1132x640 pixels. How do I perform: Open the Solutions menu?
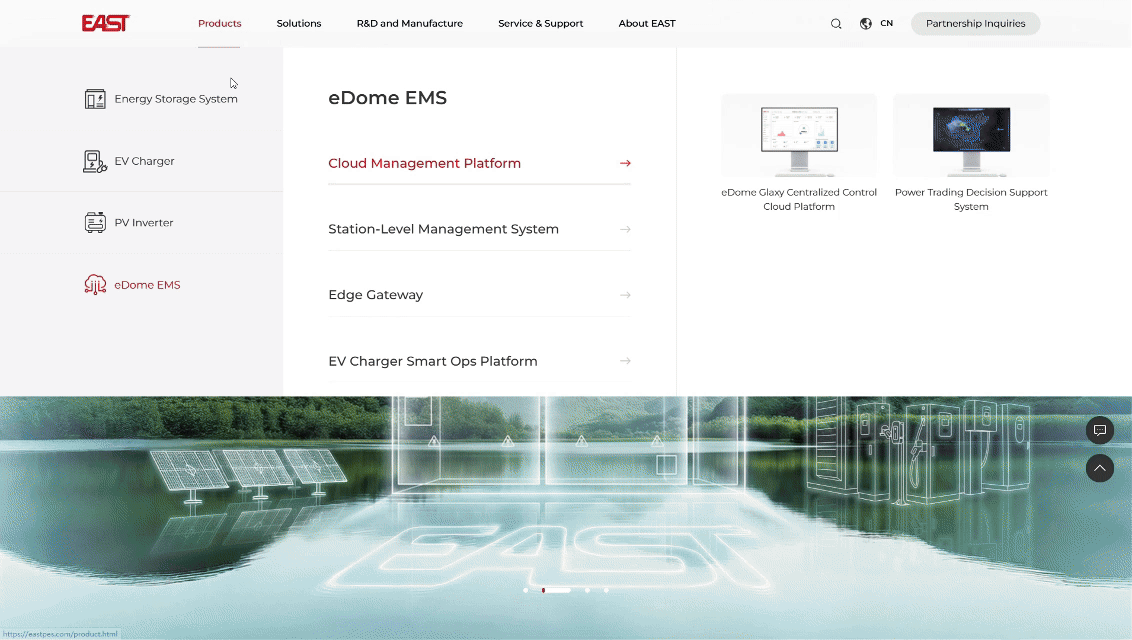click(x=299, y=23)
